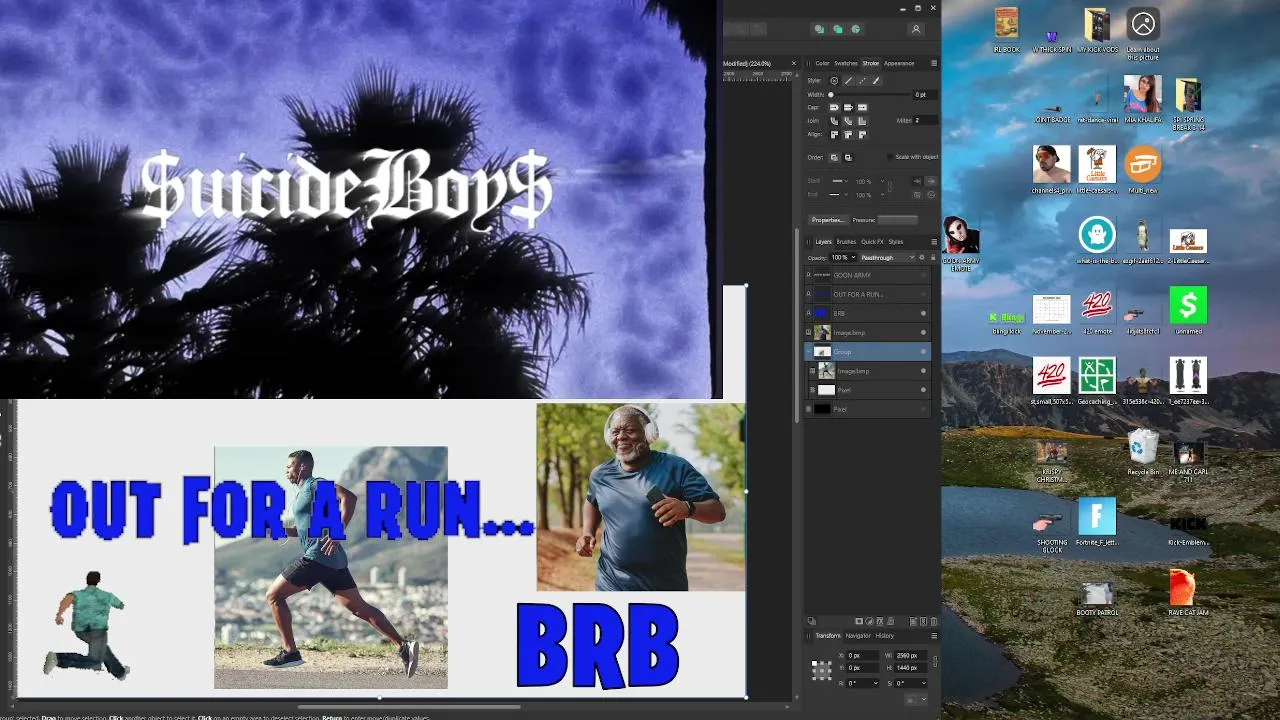The height and width of the screenshot is (720, 1280).
Task: Click the Pressure curve box
Action: tap(897, 220)
